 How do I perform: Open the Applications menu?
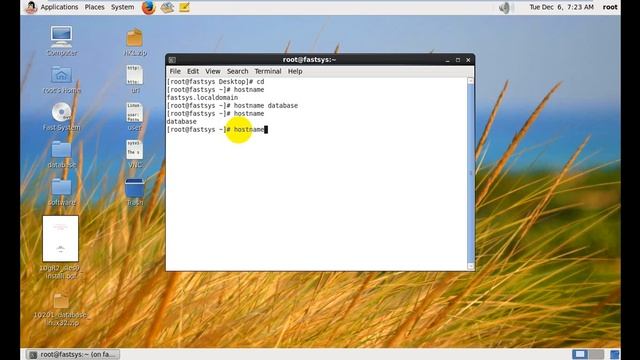[x=59, y=7]
